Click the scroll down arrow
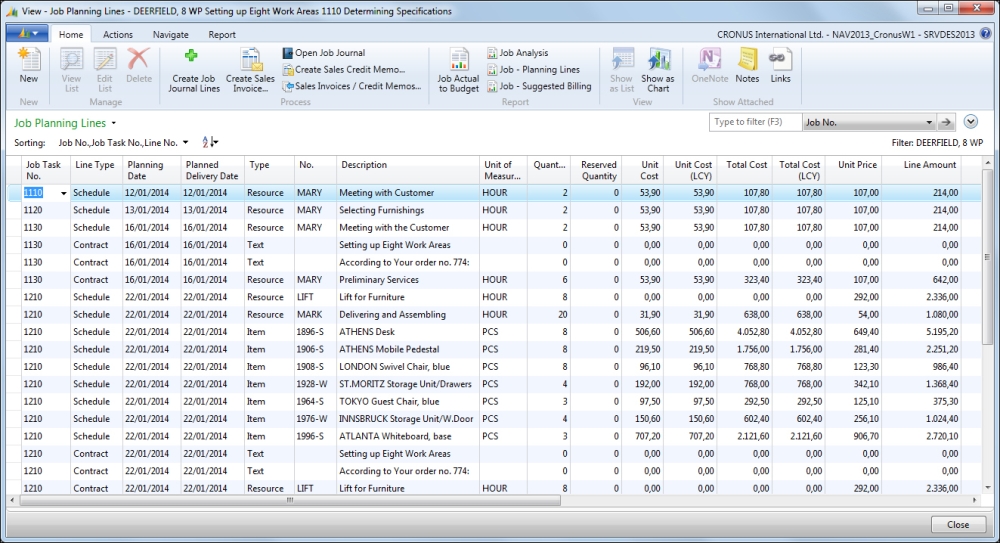The image size is (1000, 543). [x=987, y=487]
